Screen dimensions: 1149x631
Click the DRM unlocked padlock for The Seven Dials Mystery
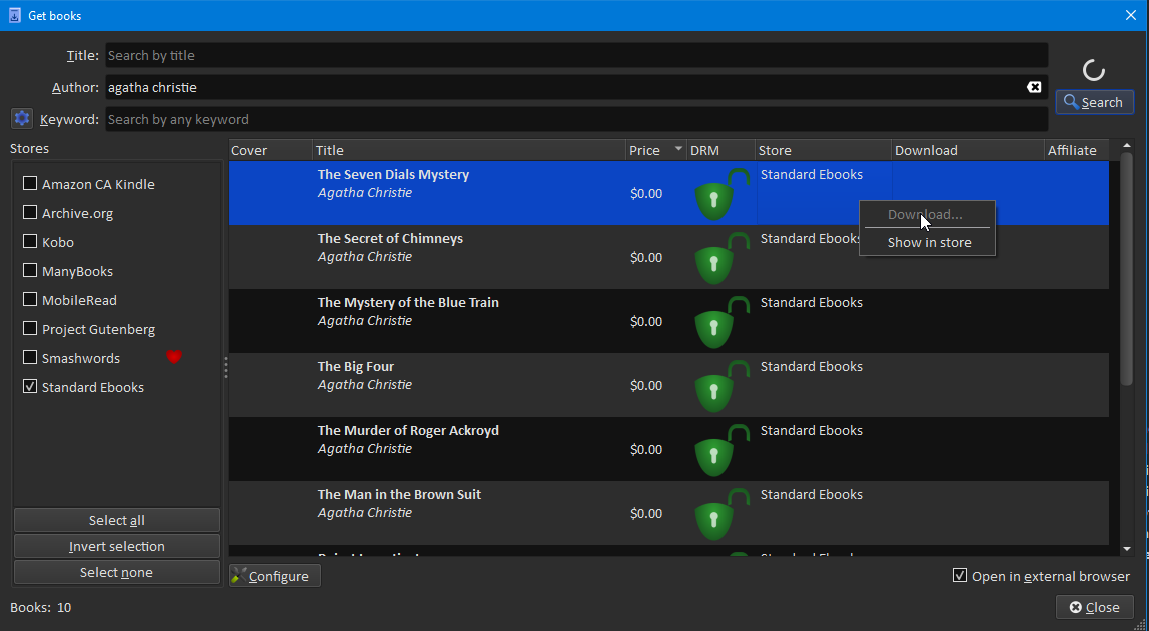pyautogui.click(x=722, y=194)
